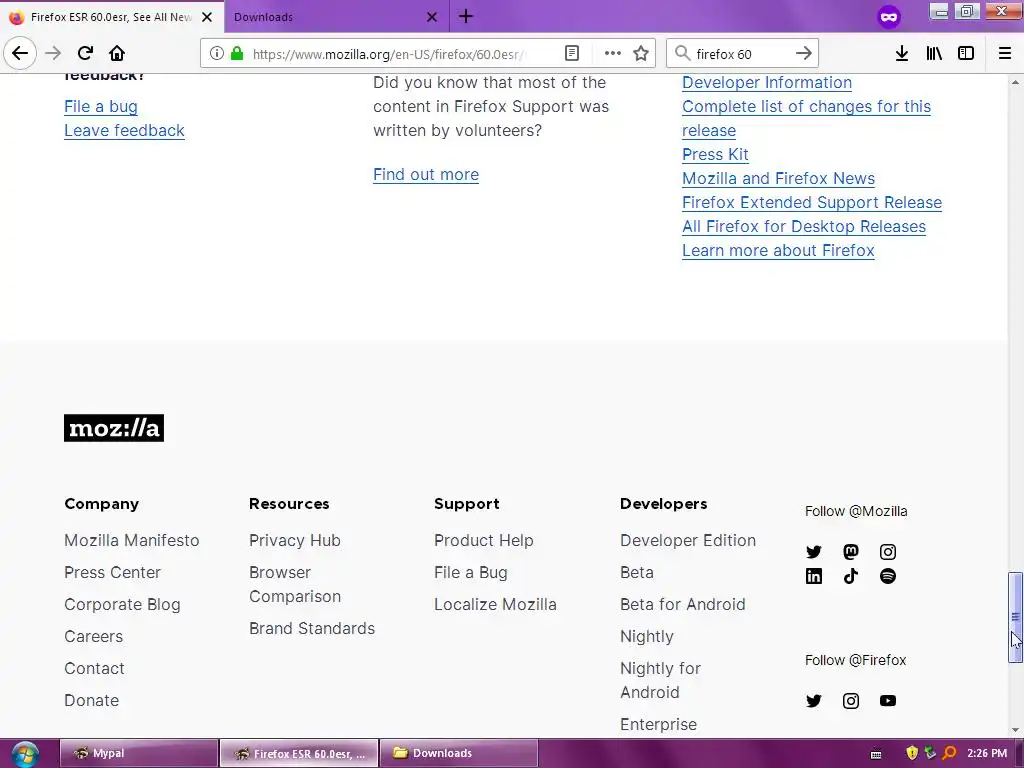Open page actions three-dot menu
This screenshot has height=768, width=1024.
point(613,54)
